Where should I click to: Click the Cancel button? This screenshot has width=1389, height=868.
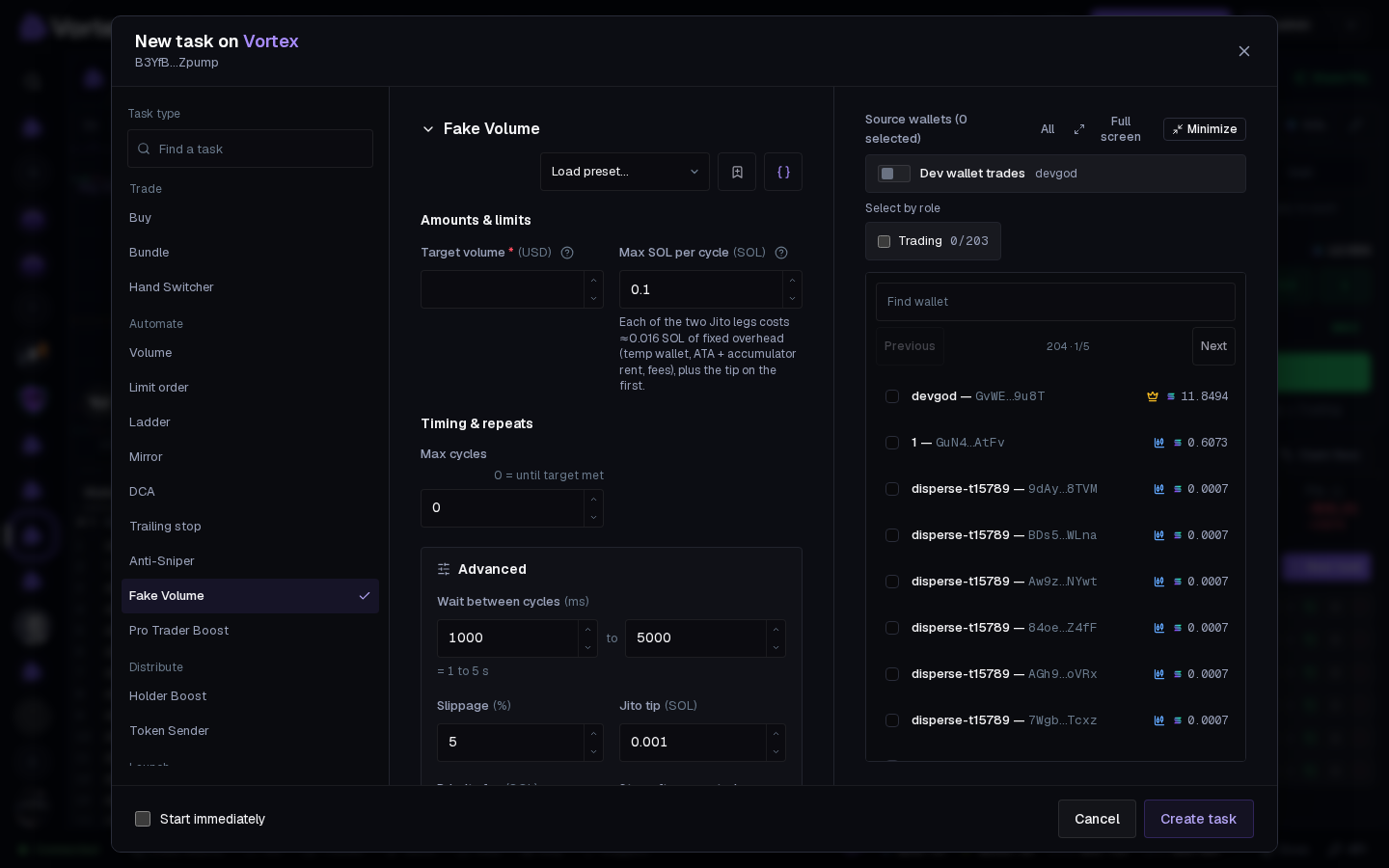pos(1097,819)
